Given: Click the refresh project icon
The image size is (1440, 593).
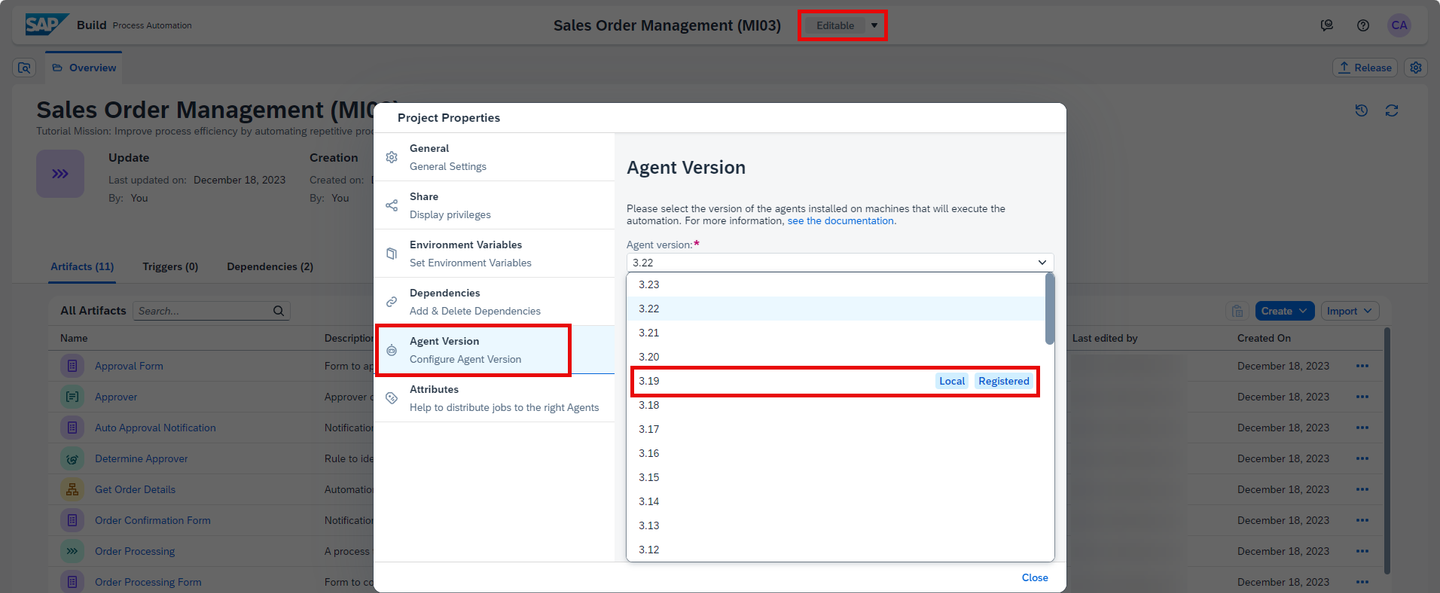Looking at the screenshot, I should click(x=1391, y=110).
